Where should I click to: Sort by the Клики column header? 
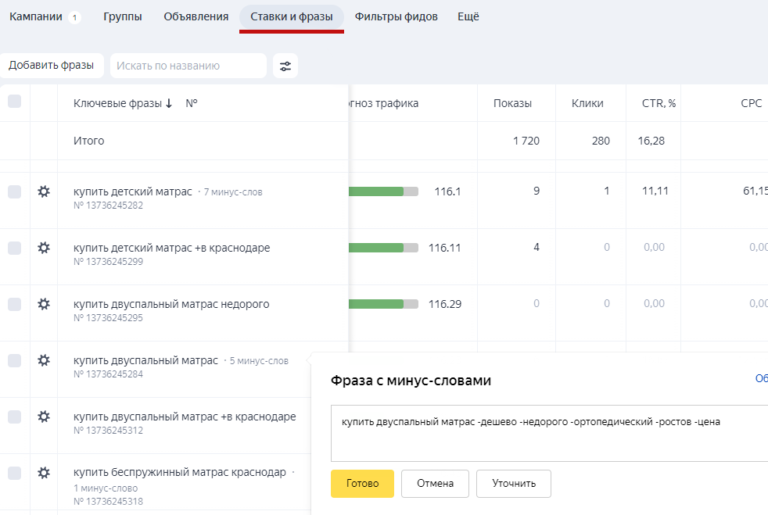coord(587,103)
